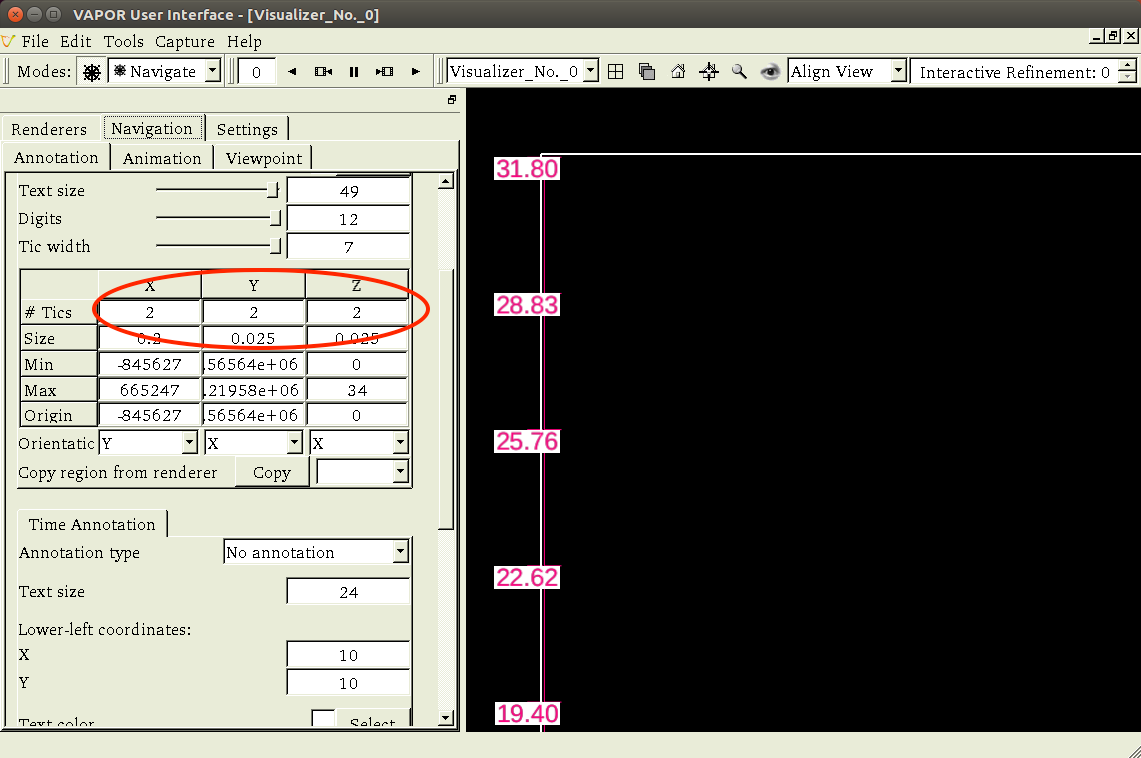Switch to the Settings tab

[247, 129]
